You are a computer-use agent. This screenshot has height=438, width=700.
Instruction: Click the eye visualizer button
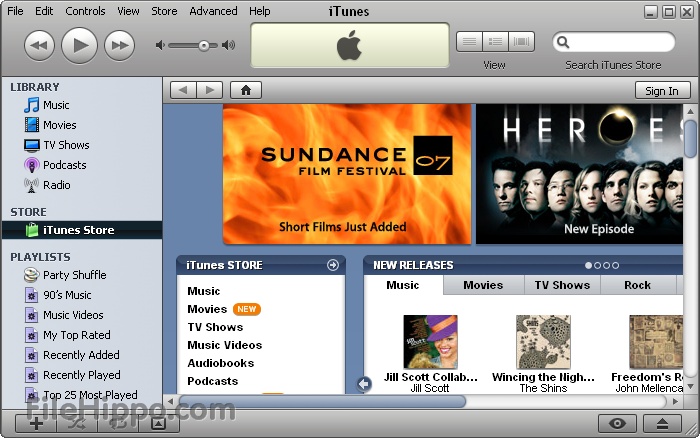(x=617, y=423)
